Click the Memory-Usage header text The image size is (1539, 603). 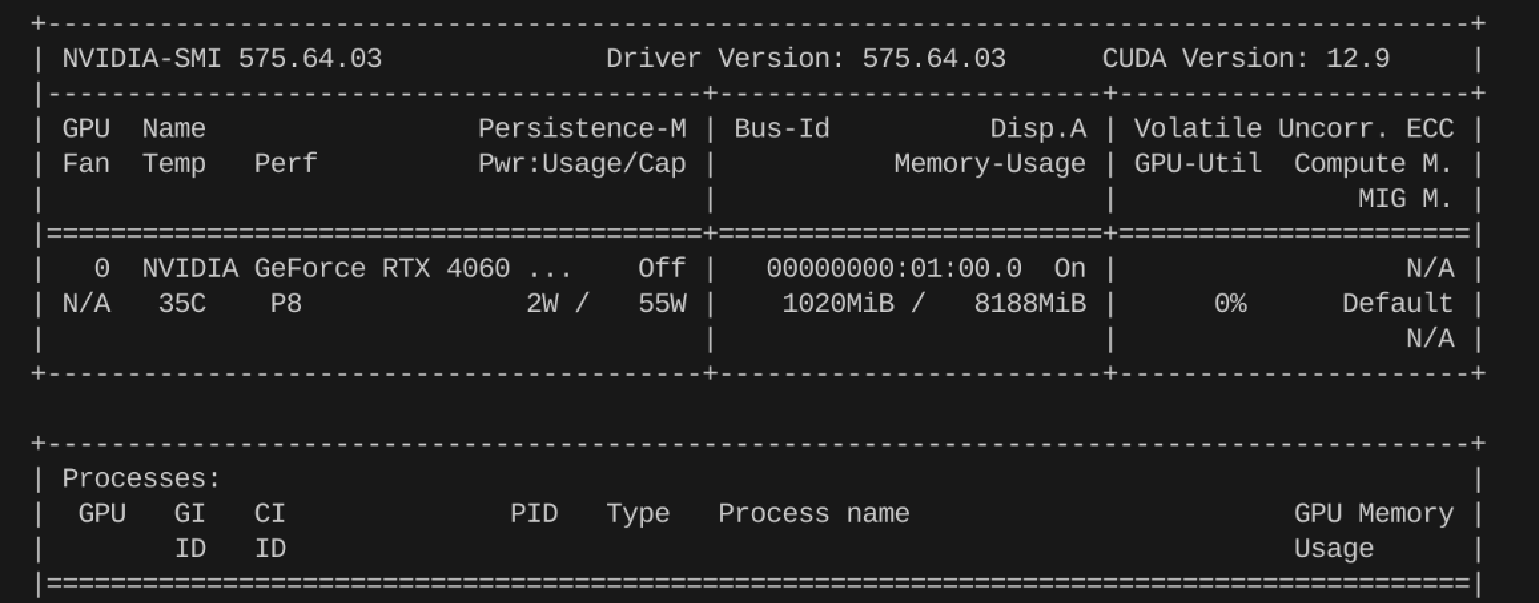coord(990,163)
